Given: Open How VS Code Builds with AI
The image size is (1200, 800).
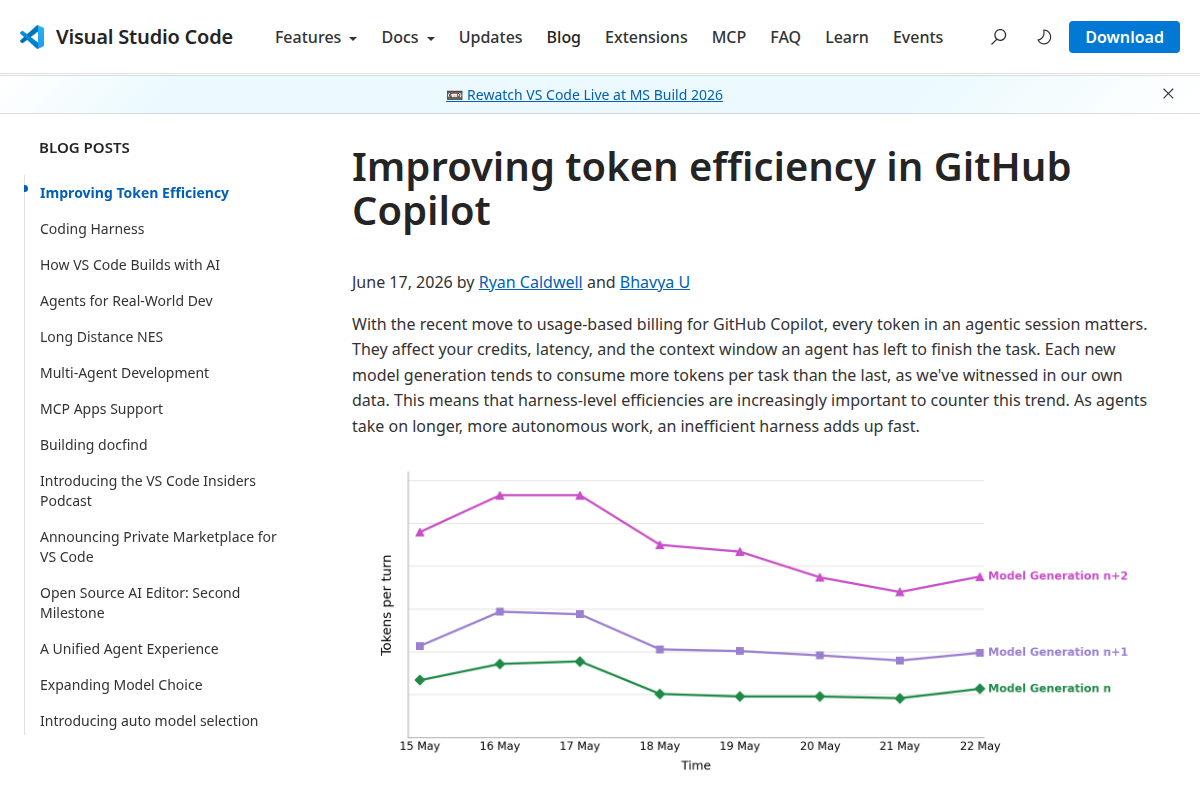Looking at the screenshot, I should [130, 265].
